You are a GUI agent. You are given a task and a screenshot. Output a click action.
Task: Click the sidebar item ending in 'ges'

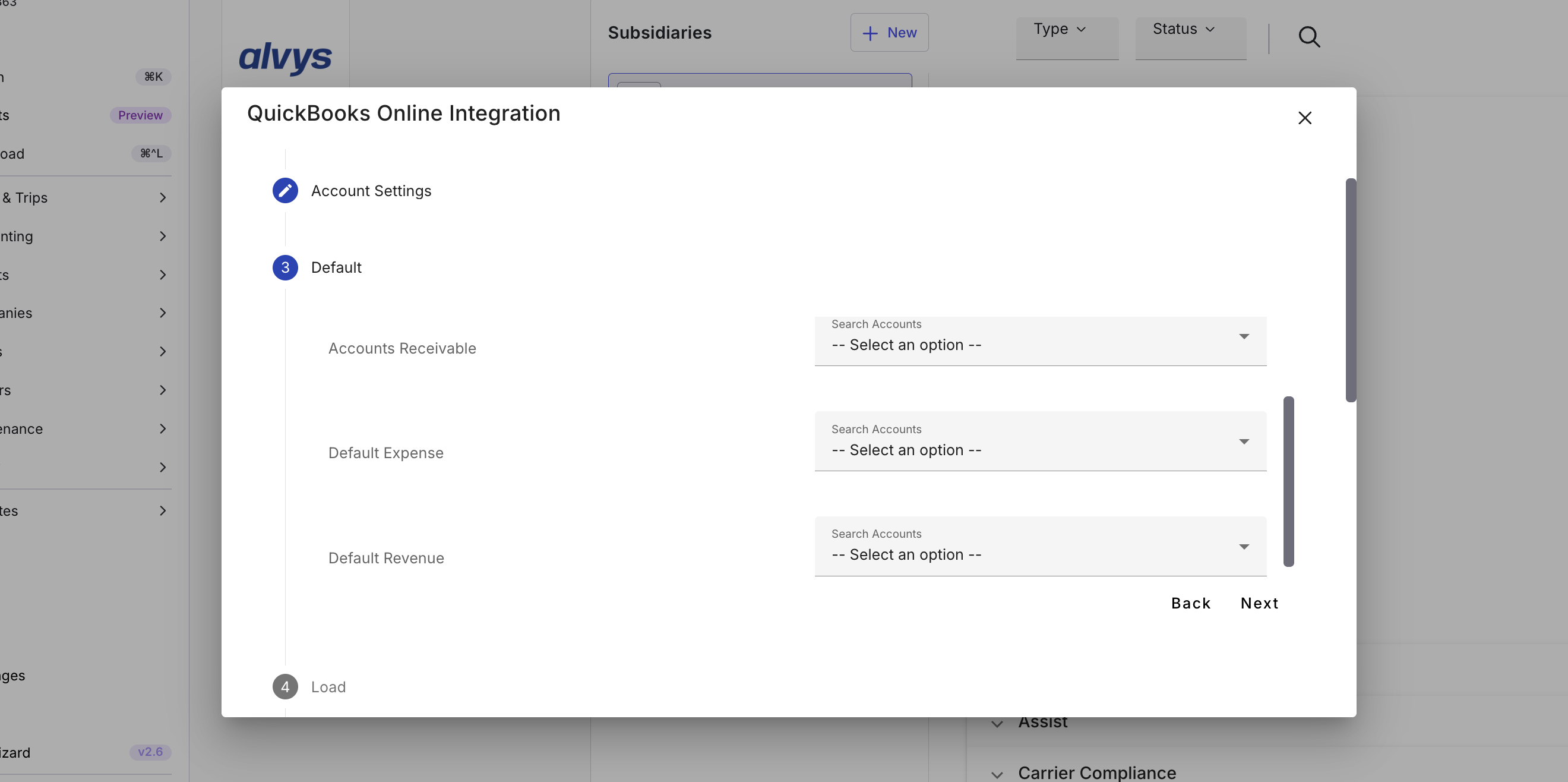[12, 676]
